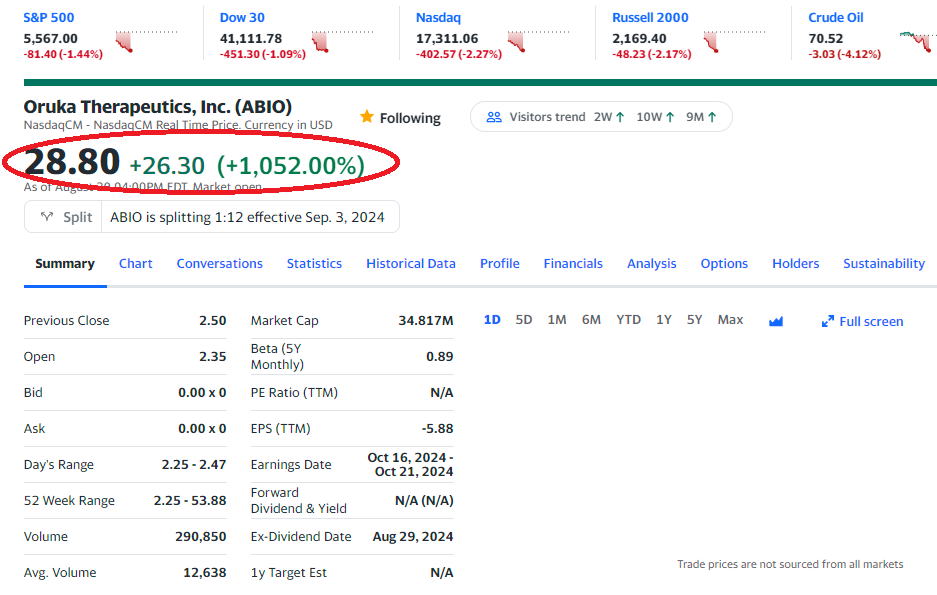This screenshot has width=937, height=595.
Task: Switch to the area chart type icon
Action: pyautogui.click(x=776, y=321)
